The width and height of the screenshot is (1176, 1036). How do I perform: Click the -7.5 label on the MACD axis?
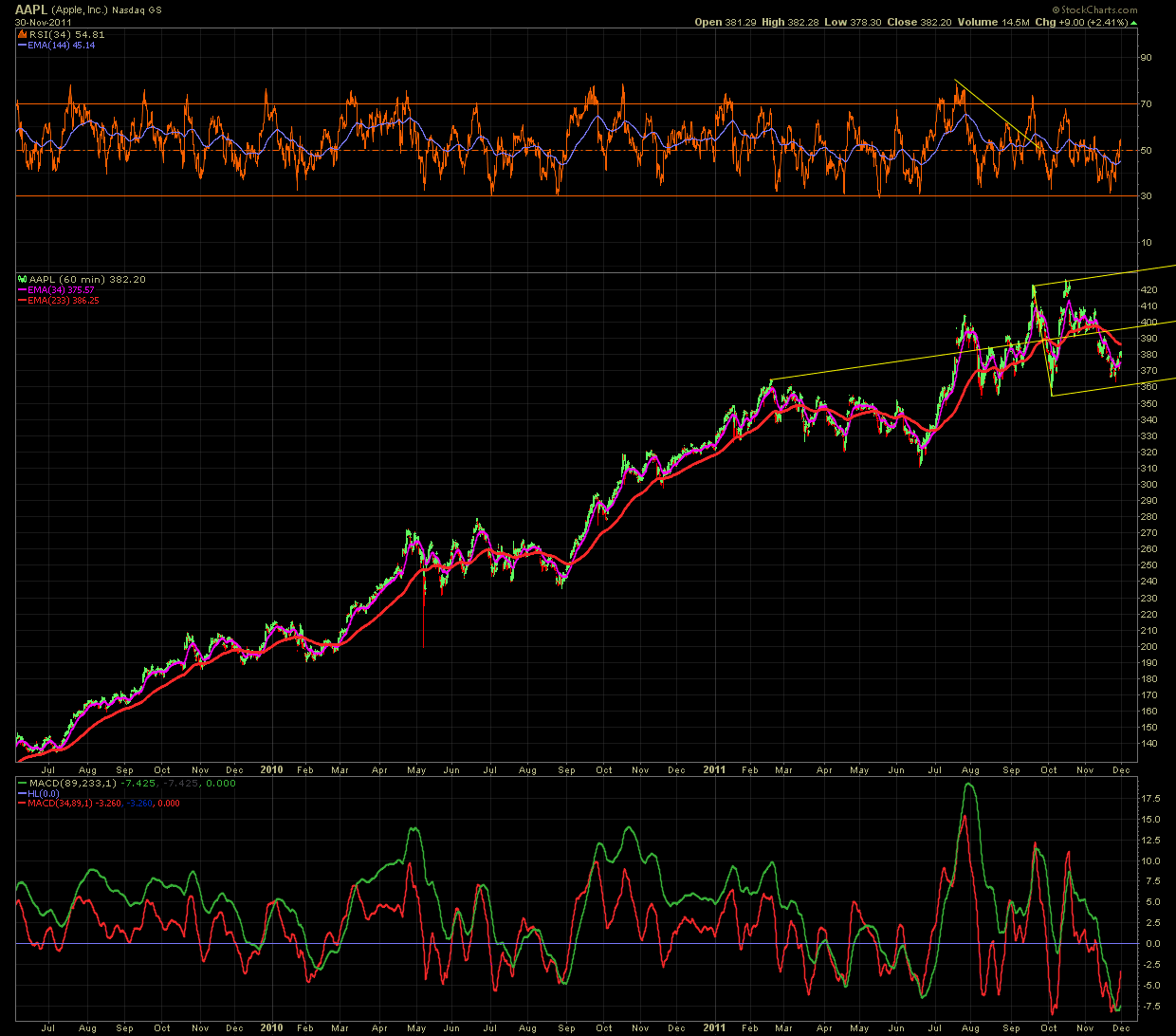tap(1149, 1007)
